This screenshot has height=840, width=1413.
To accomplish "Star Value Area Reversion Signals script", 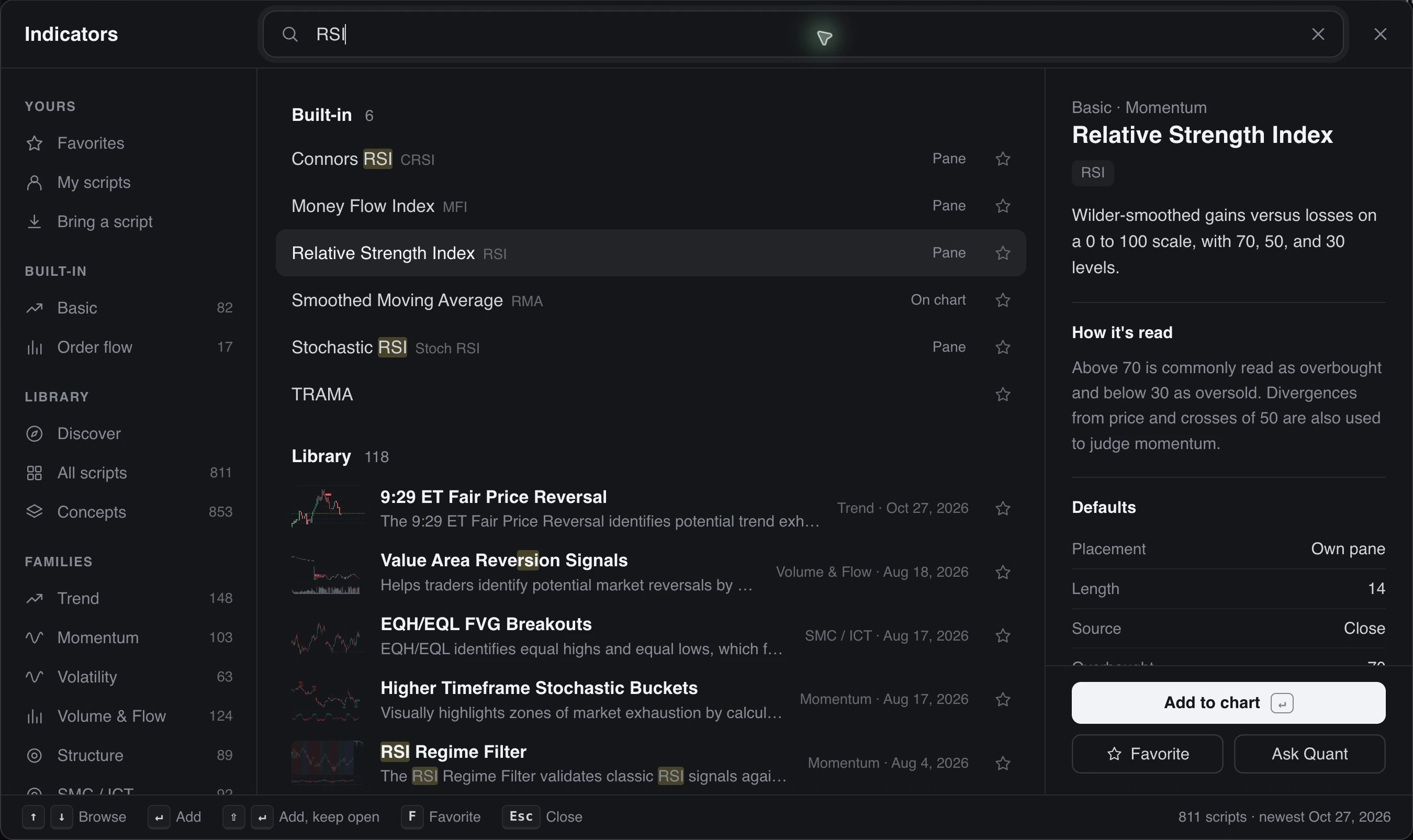I will point(1003,572).
